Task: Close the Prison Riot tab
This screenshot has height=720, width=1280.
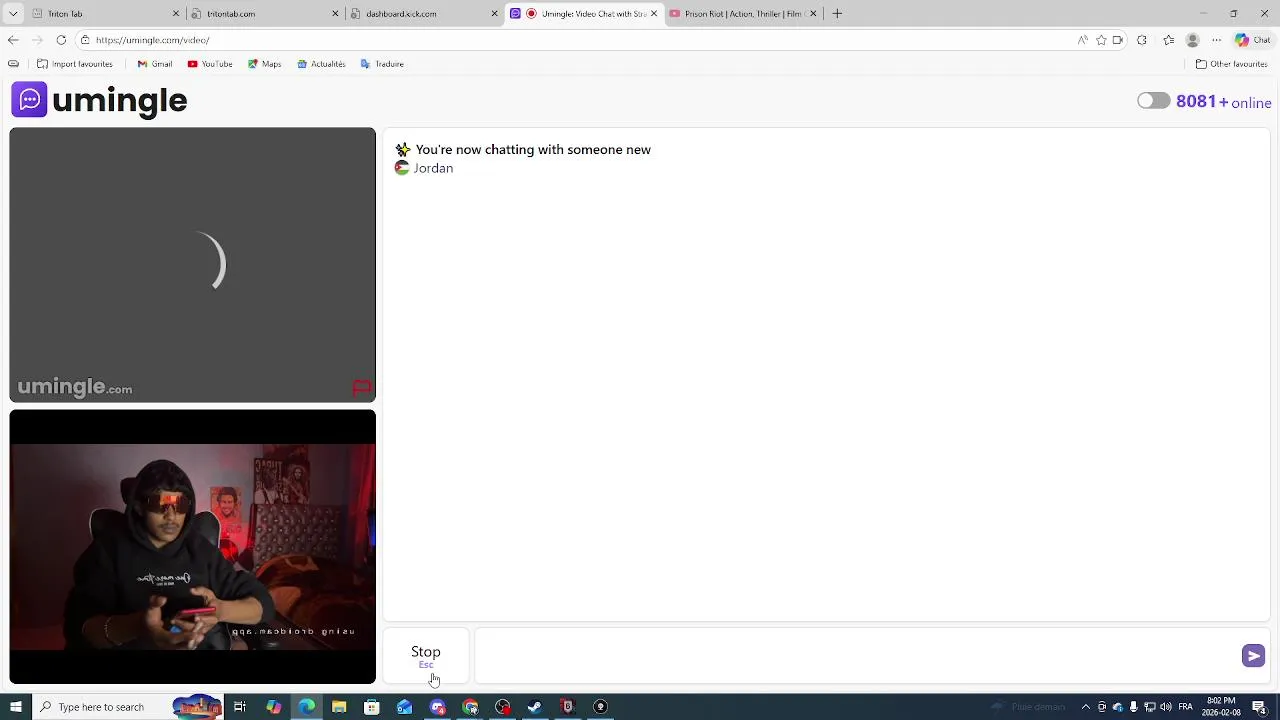Action: point(813,14)
